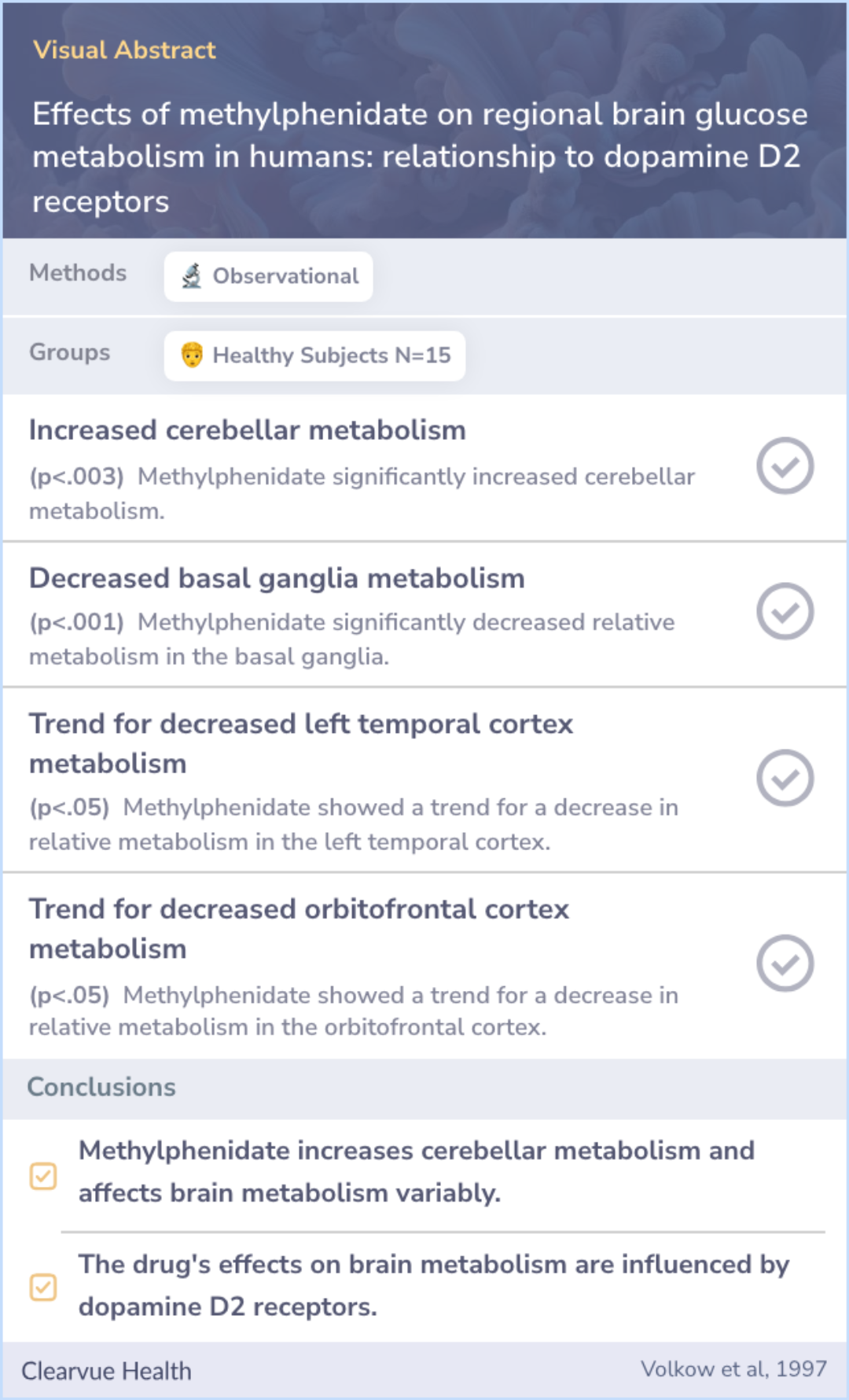Click the Conclusions section header

click(x=101, y=1087)
